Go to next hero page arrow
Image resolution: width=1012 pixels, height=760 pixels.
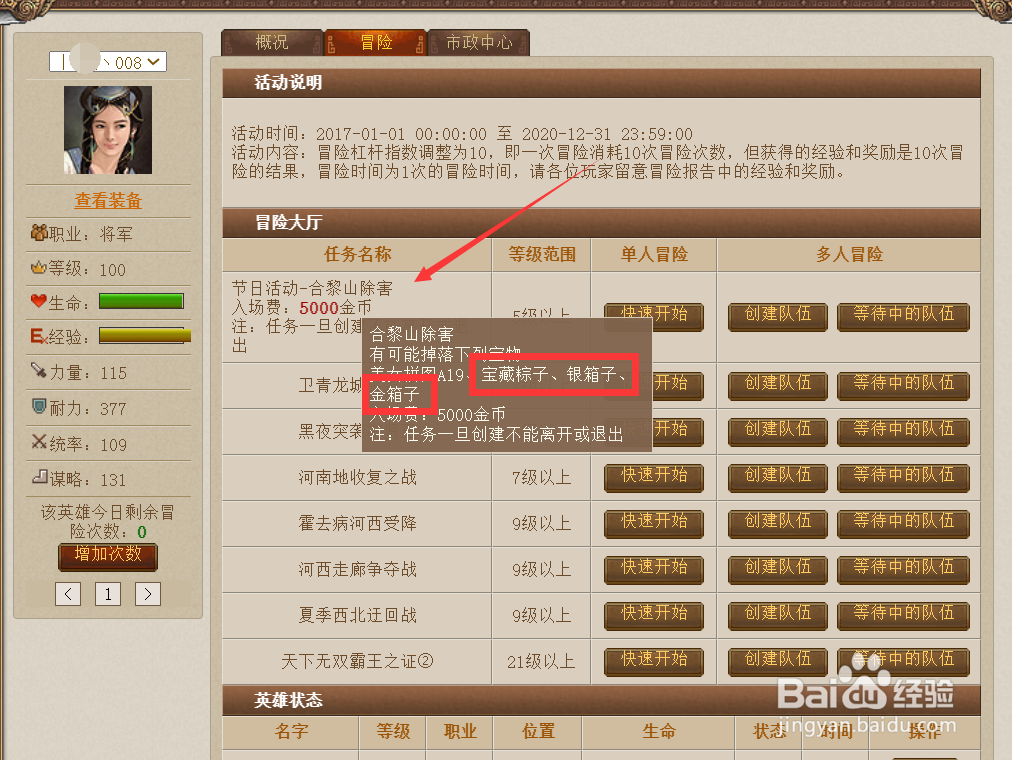point(148,594)
